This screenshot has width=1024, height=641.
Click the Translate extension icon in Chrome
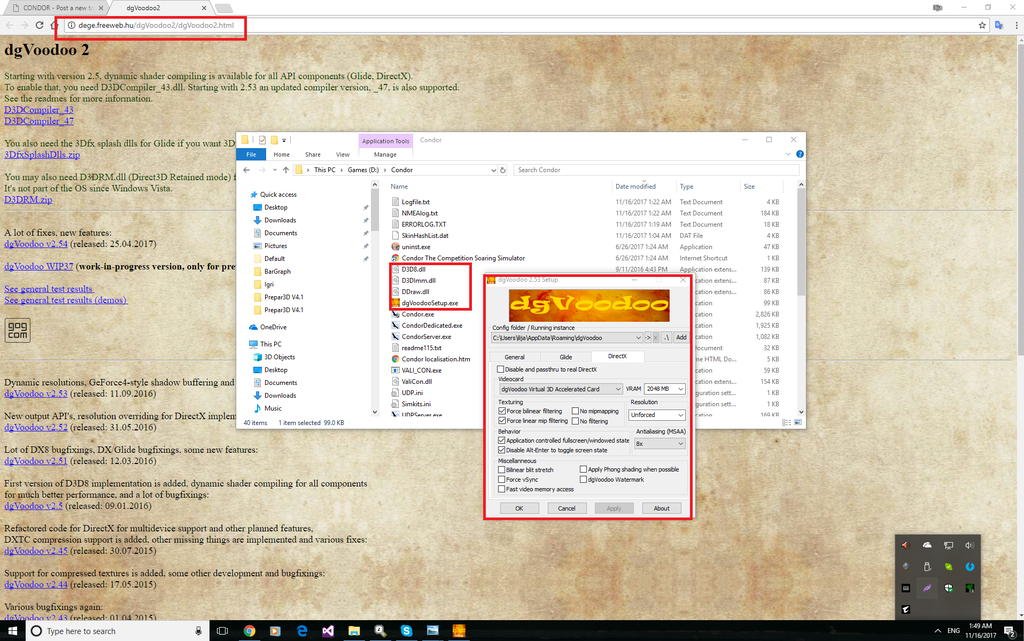point(999,25)
